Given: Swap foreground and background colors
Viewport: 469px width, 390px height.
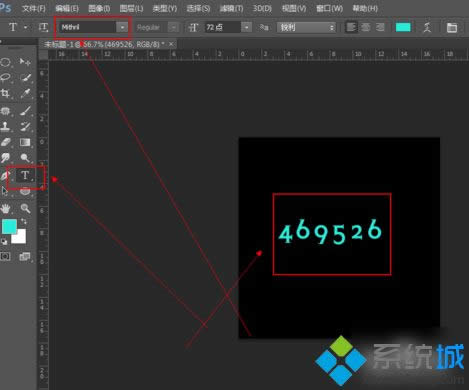Looking at the screenshot, I should [x=24, y=221].
